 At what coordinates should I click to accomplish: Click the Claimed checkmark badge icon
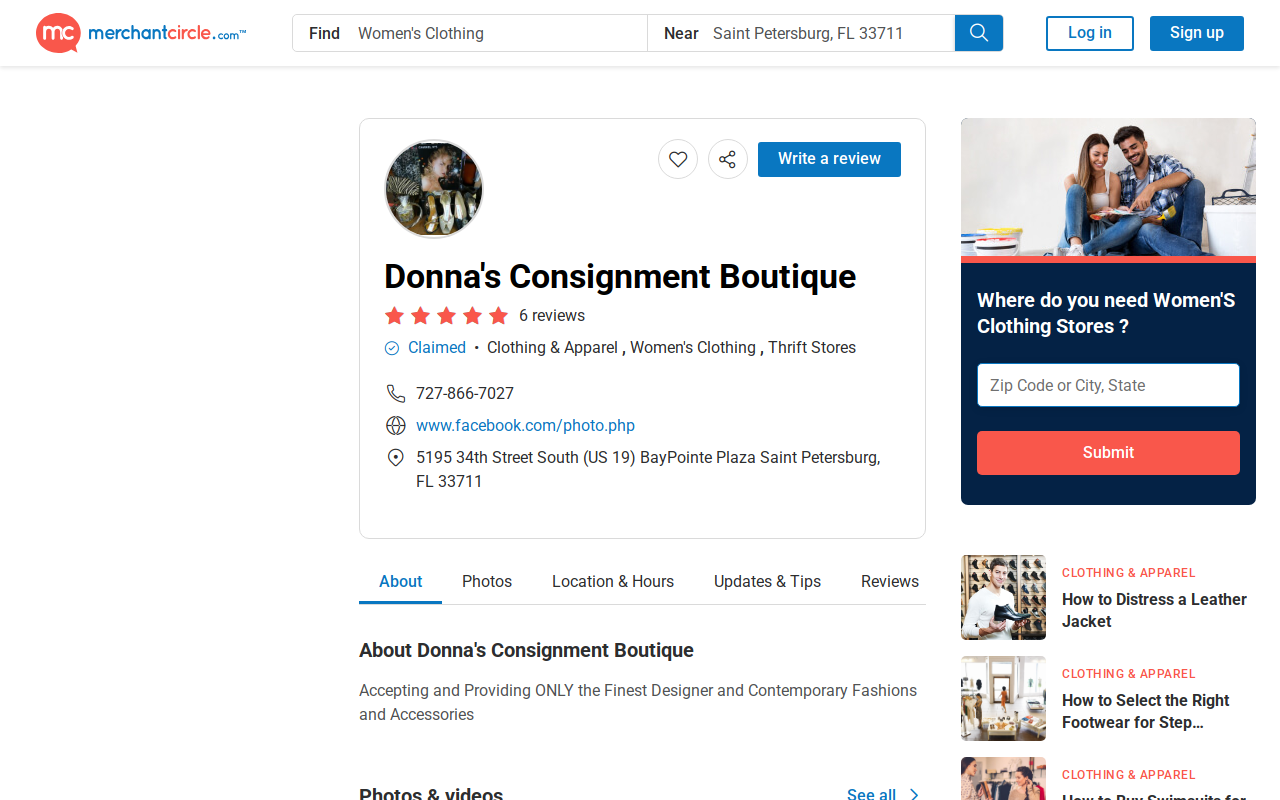click(392, 348)
